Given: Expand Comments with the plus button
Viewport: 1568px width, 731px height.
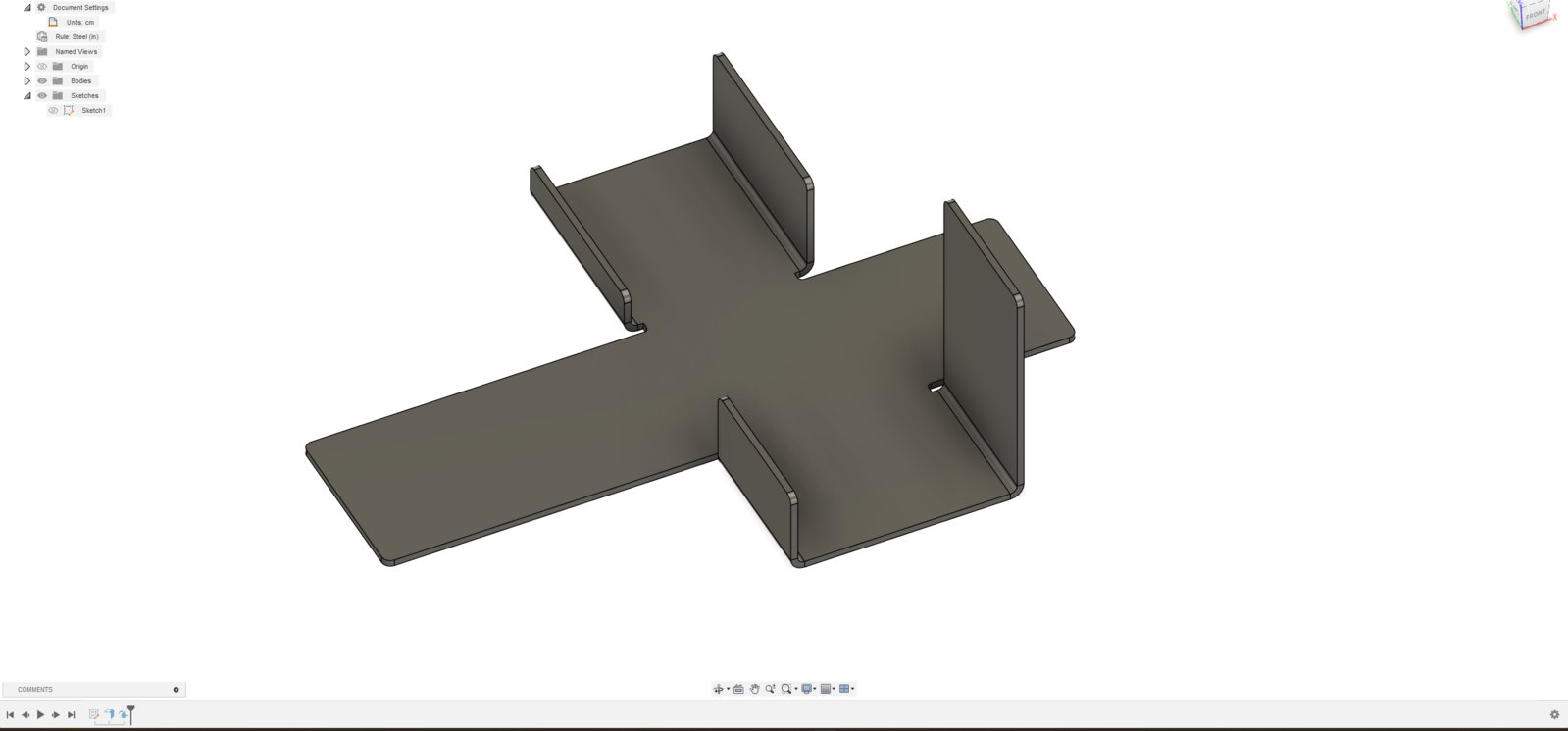Looking at the screenshot, I should (177, 690).
